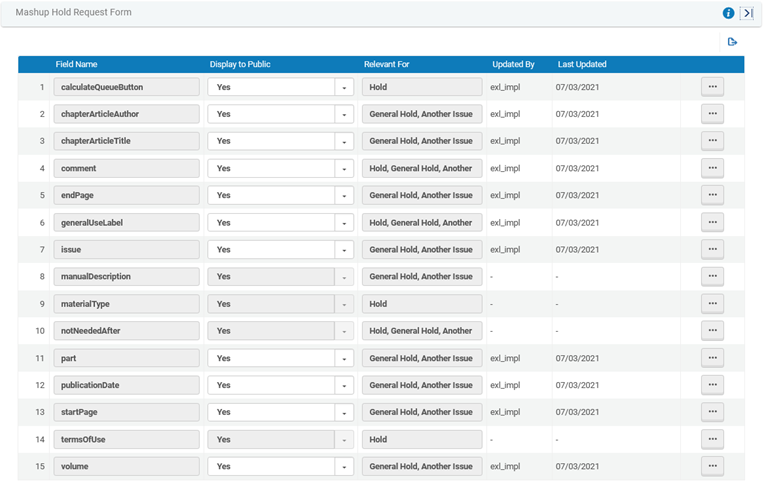765x483 pixels.
Task: Collapse panel using the arrow-bar icon
Action: [x=747, y=13]
